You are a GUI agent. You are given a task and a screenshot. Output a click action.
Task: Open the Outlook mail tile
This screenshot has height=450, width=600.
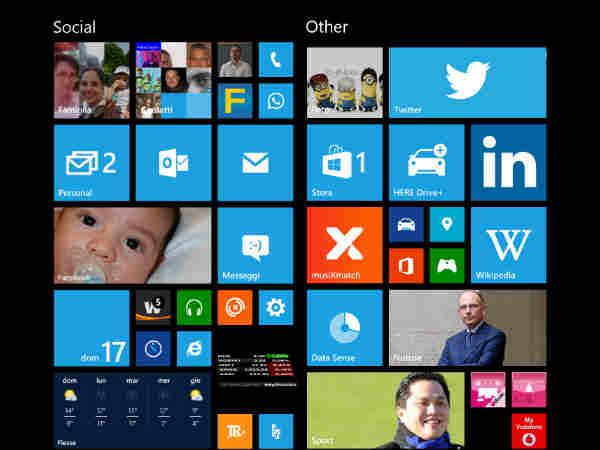click(x=173, y=162)
